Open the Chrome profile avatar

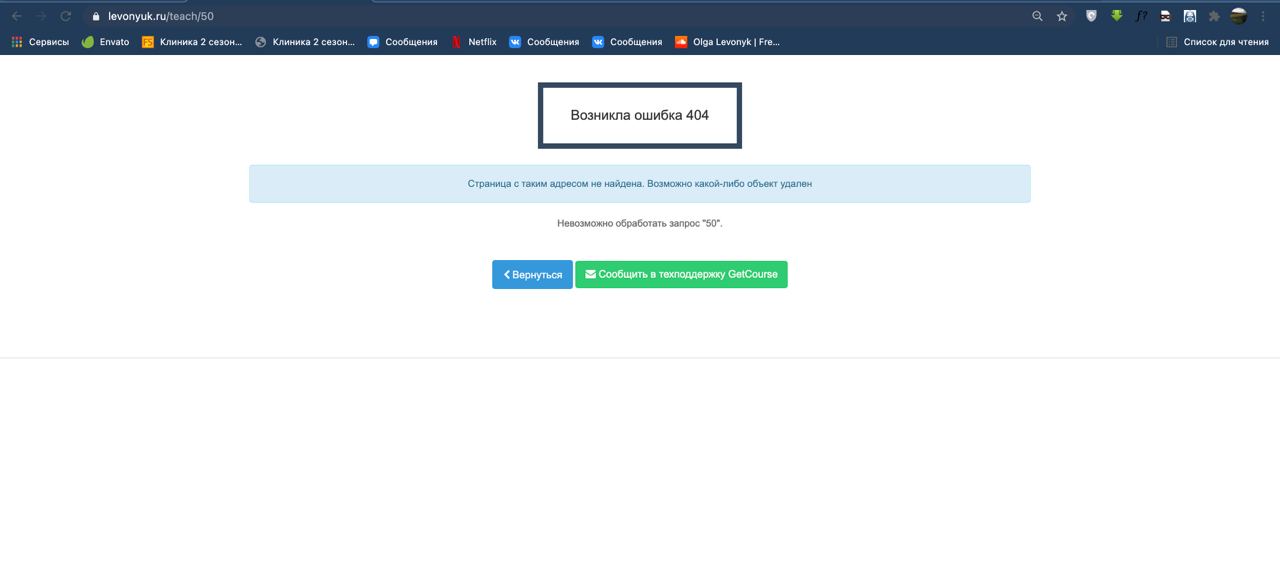click(x=1239, y=16)
